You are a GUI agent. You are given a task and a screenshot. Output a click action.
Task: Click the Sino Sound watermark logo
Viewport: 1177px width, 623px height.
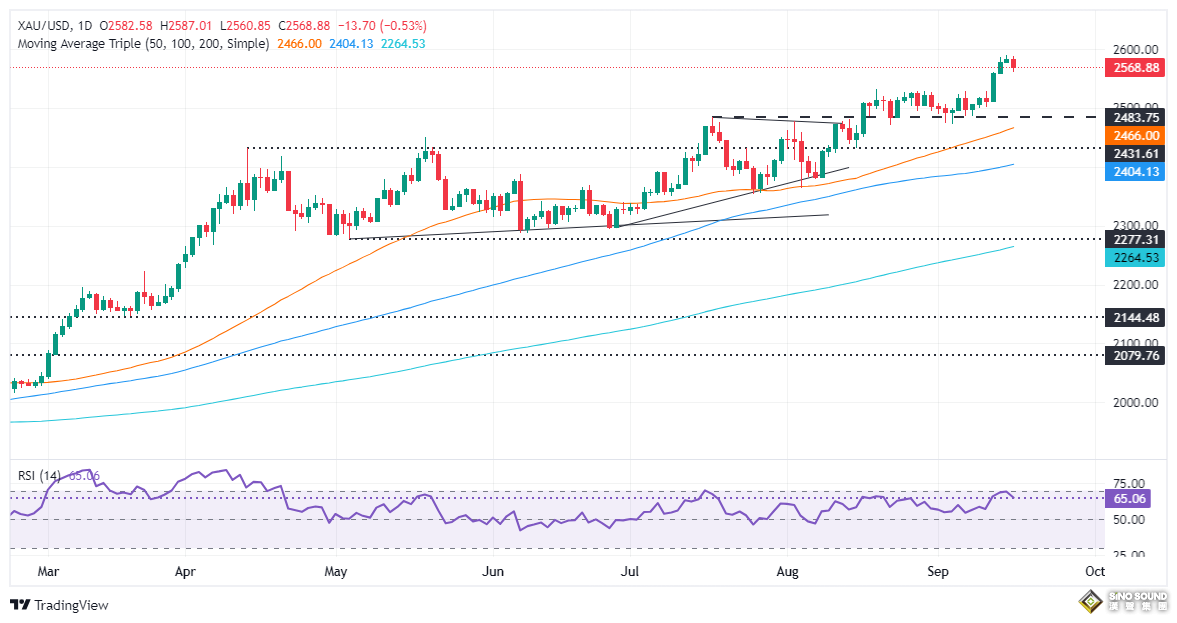pos(1124,601)
